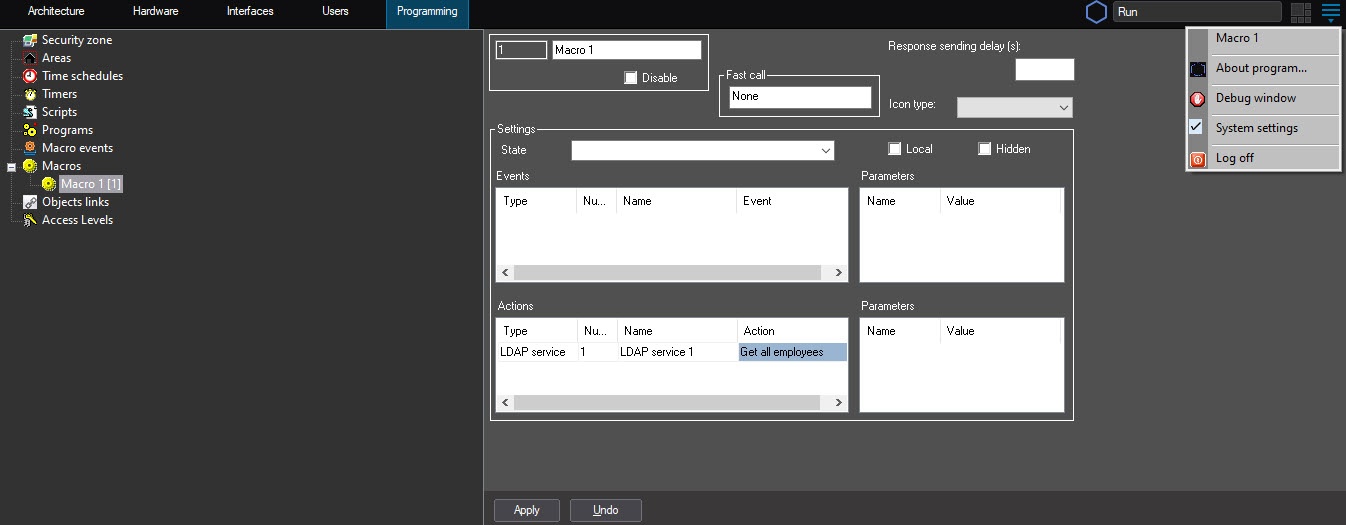Check the Hidden checkbox
The image size is (1346, 525).
tap(985, 149)
